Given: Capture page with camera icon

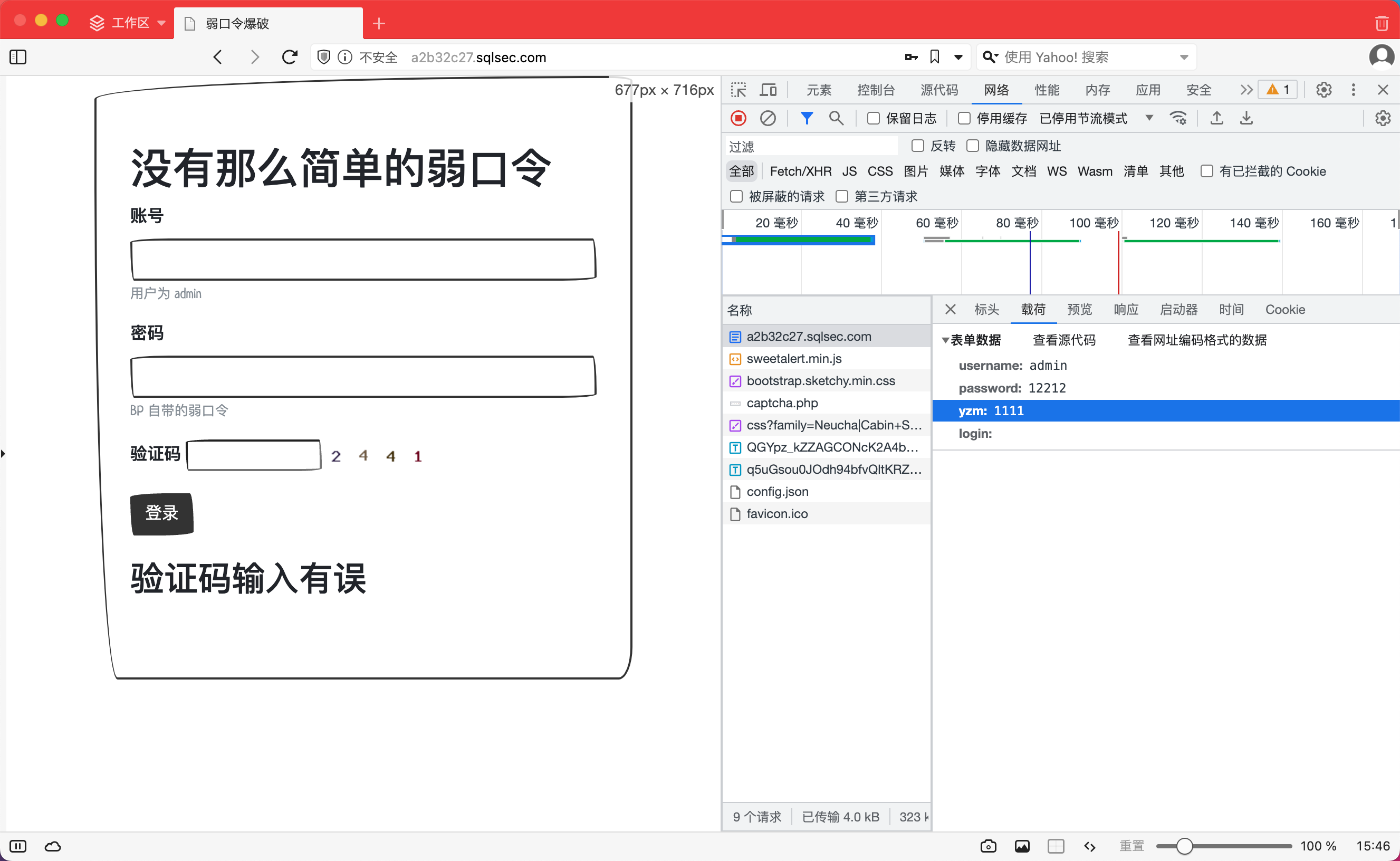Looking at the screenshot, I should [x=989, y=846].
